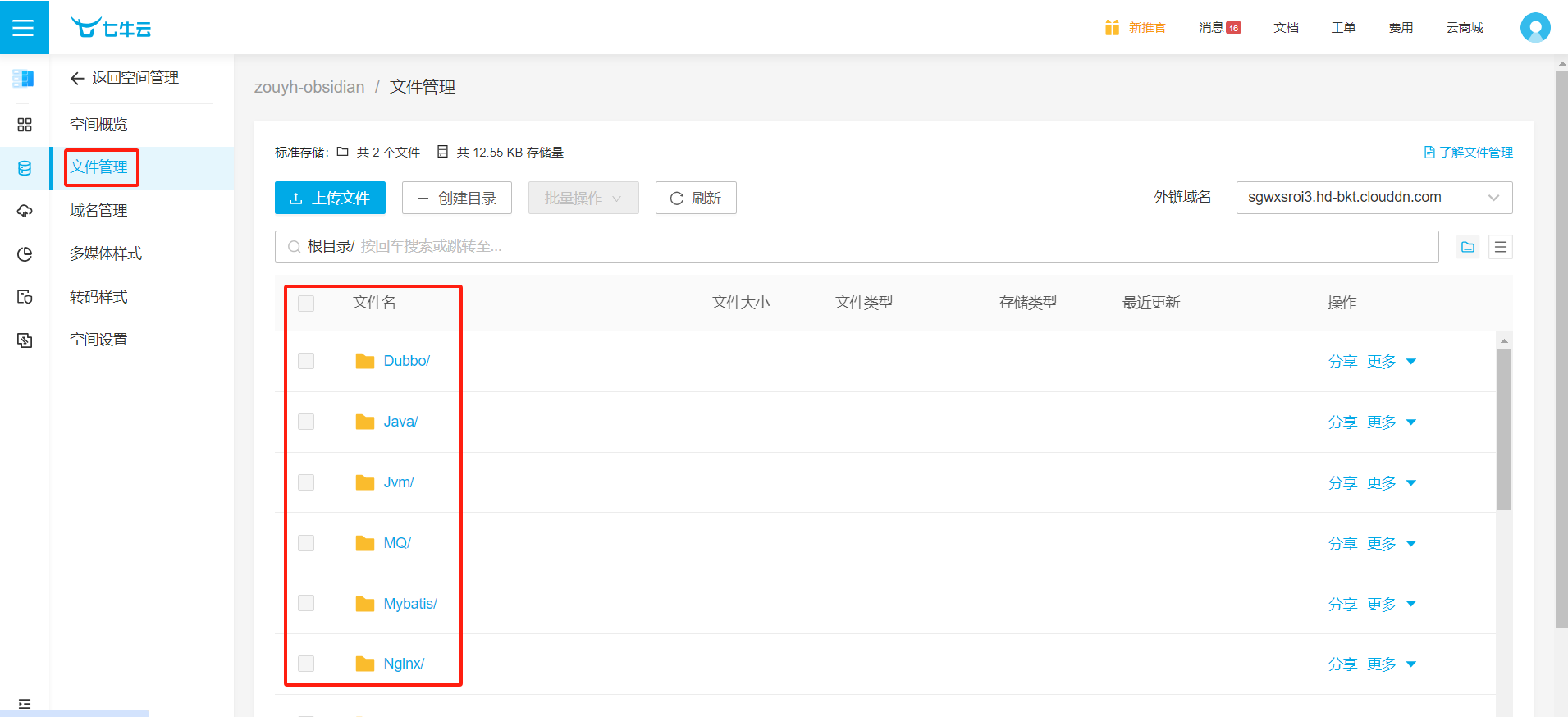Click the user avatar icon
Screen dimensions: 1568x717
1534,28
